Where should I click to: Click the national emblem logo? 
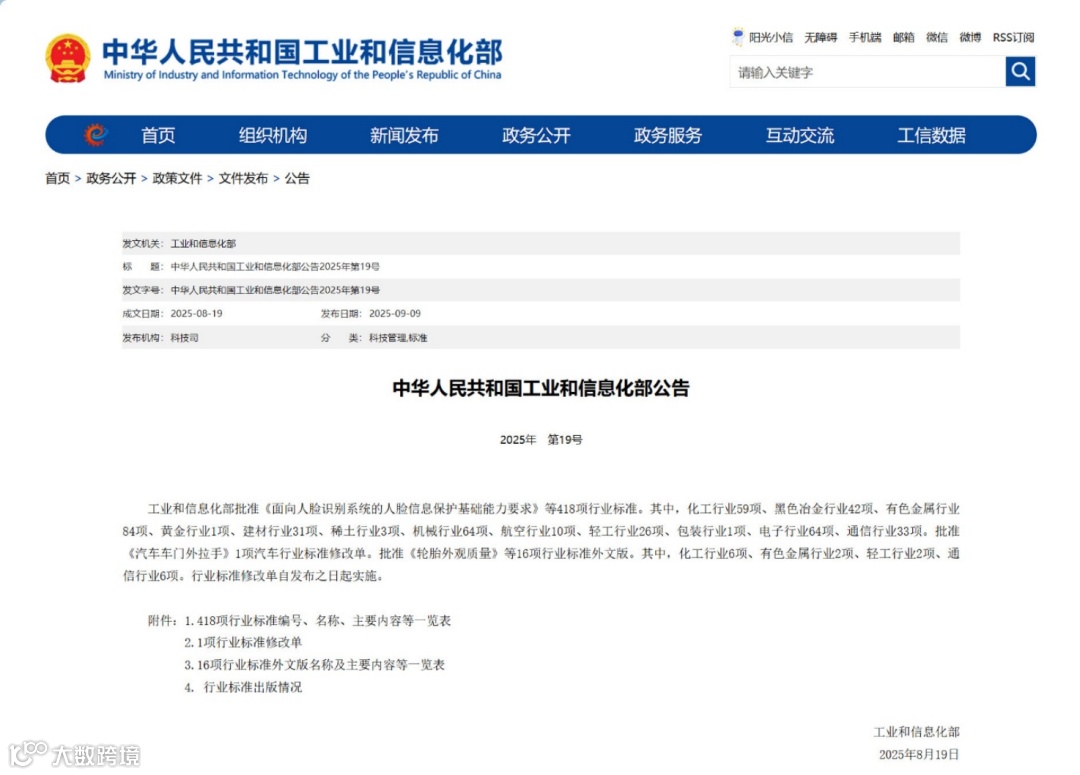click(68, 59)
